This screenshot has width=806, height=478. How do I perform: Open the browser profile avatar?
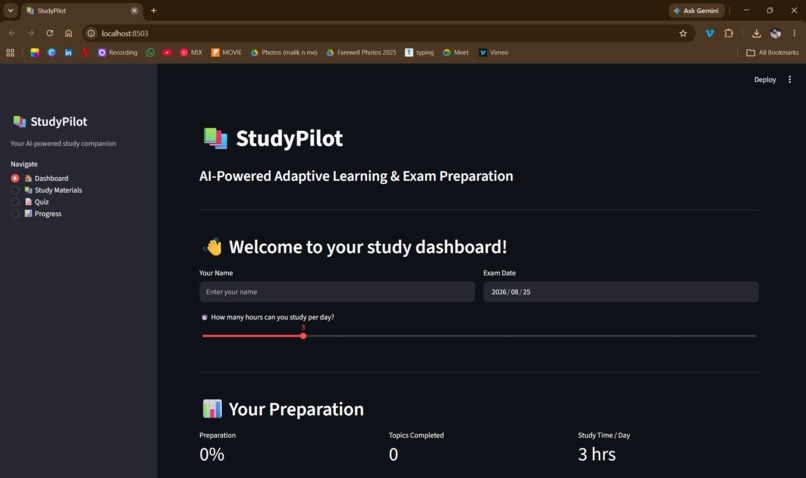coord(776,33)
